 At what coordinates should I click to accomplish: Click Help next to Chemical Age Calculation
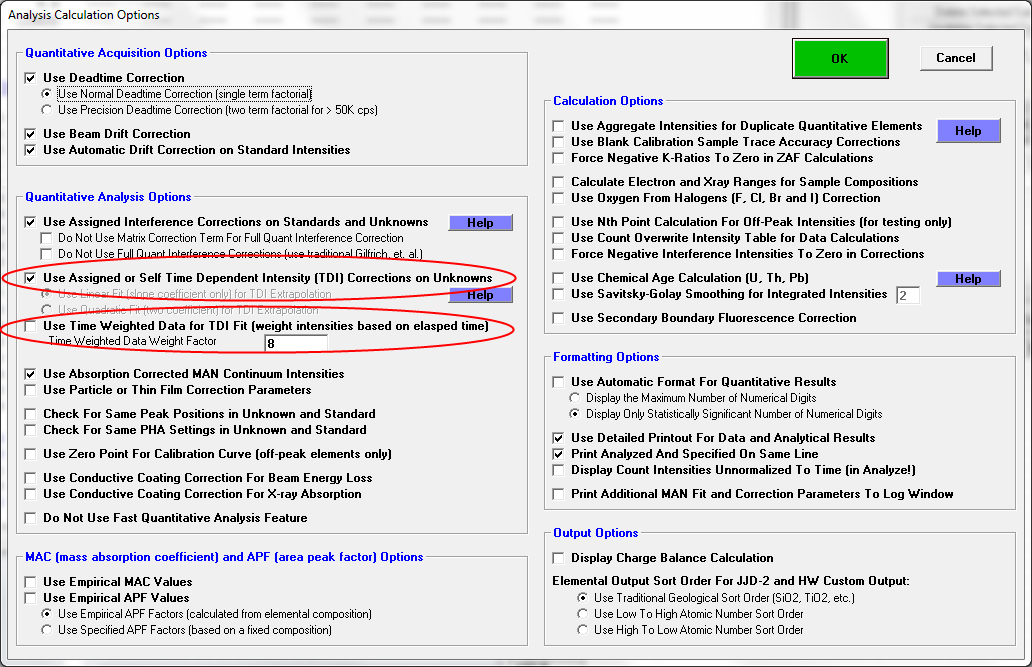click(x=968, y=279)
